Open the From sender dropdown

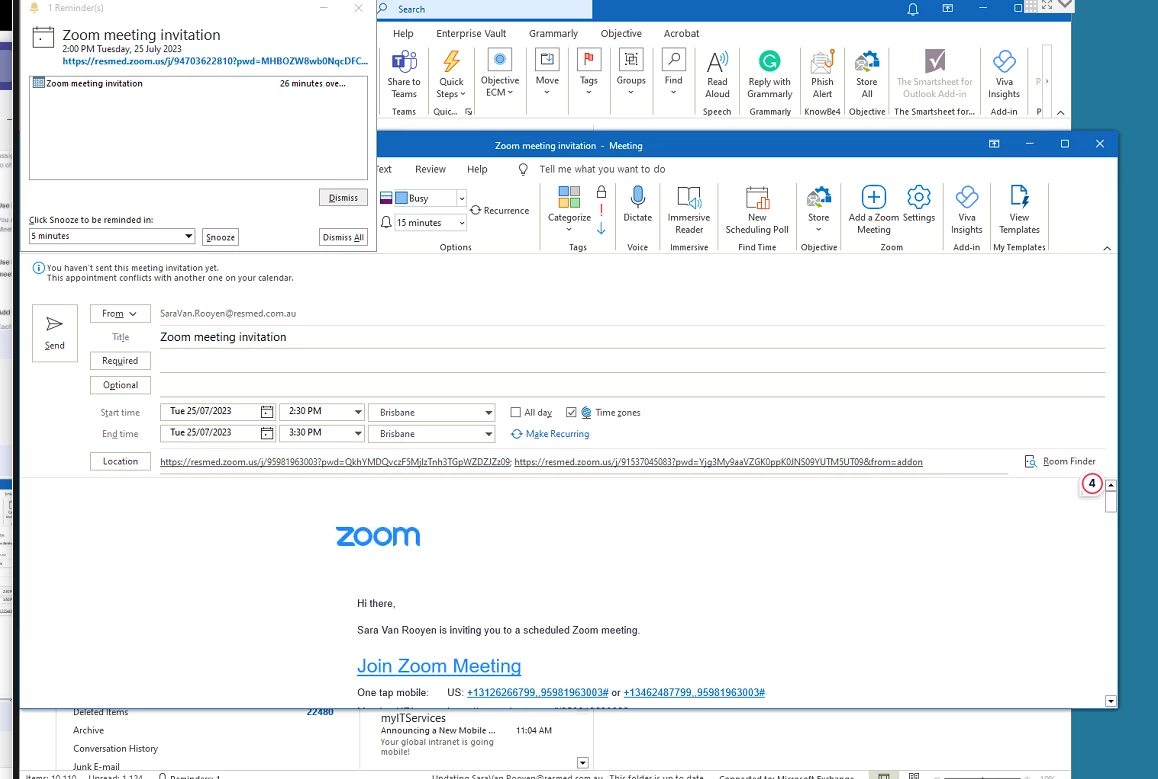pyautogui.click(x=120, y=314)
